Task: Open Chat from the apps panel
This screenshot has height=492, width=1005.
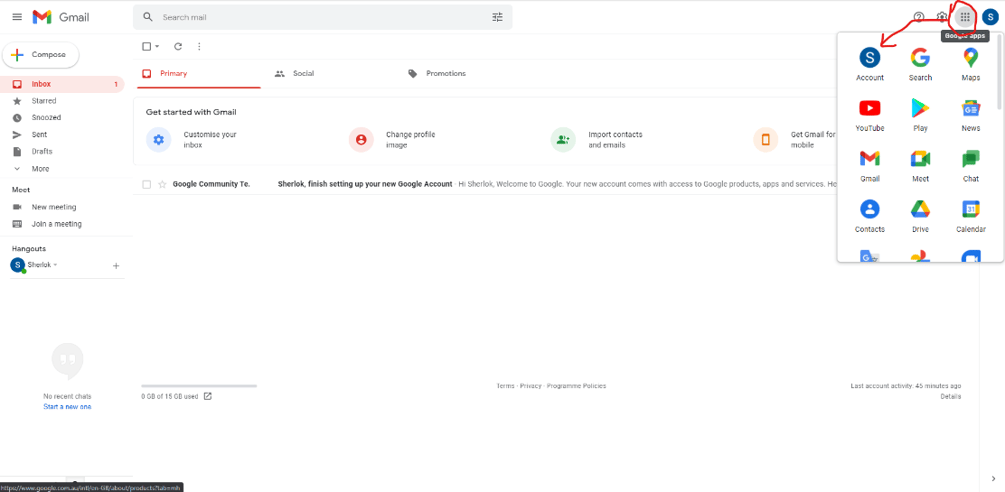Action: [970, 166]
